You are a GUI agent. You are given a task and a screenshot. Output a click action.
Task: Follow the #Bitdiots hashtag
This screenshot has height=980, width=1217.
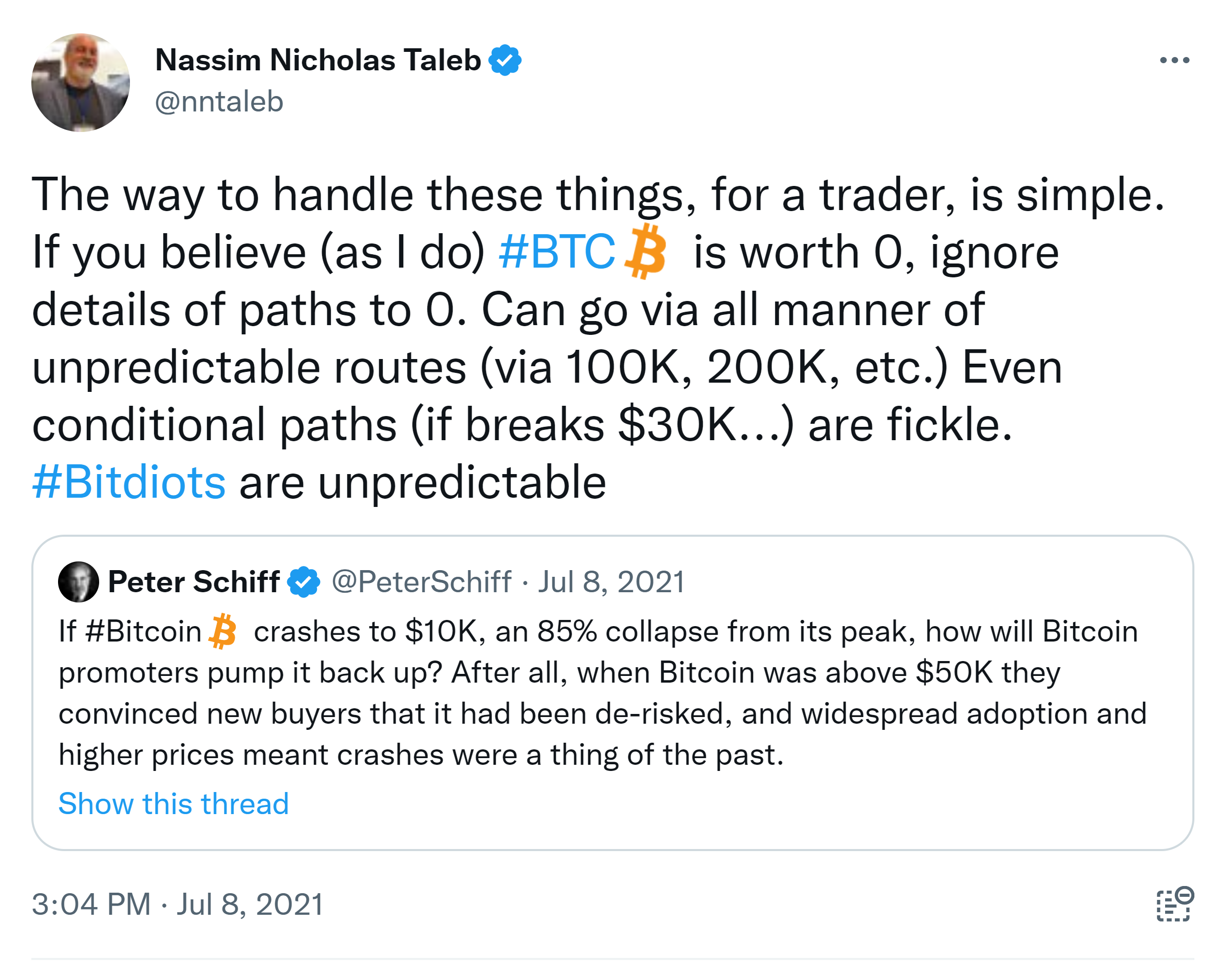click(x=129, y=482)
